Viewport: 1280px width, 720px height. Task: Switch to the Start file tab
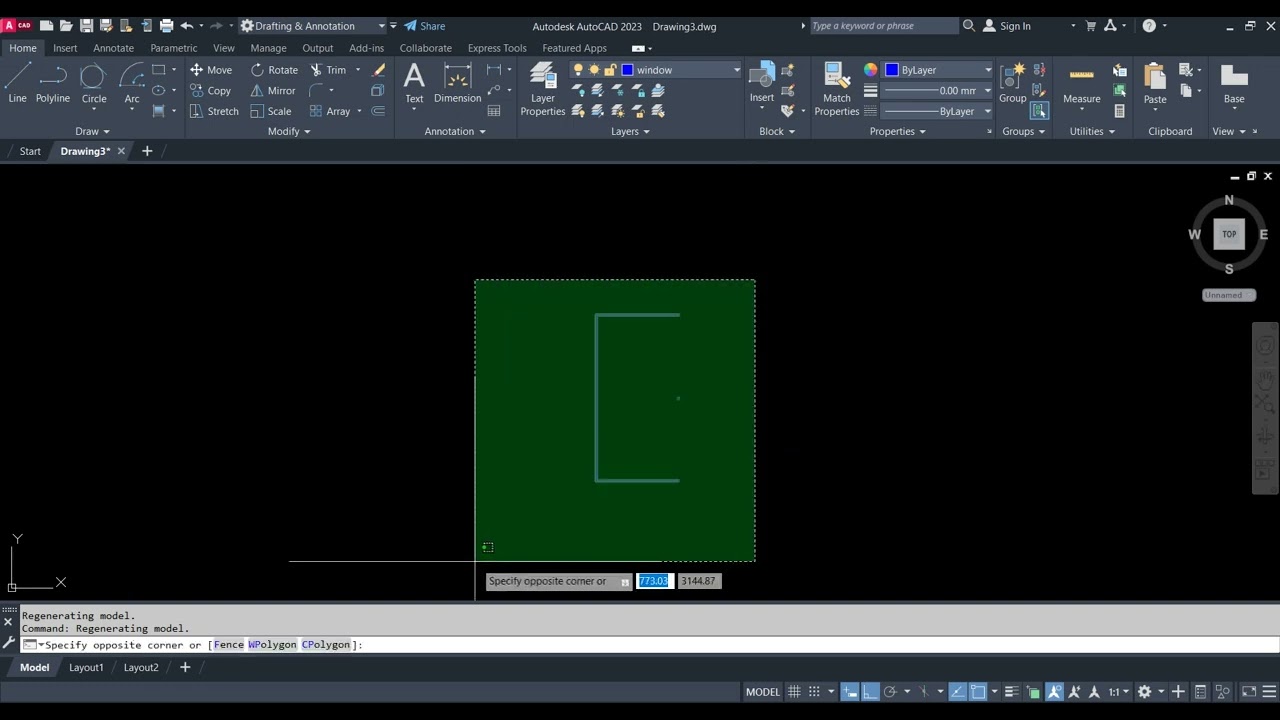coord(30,151)
